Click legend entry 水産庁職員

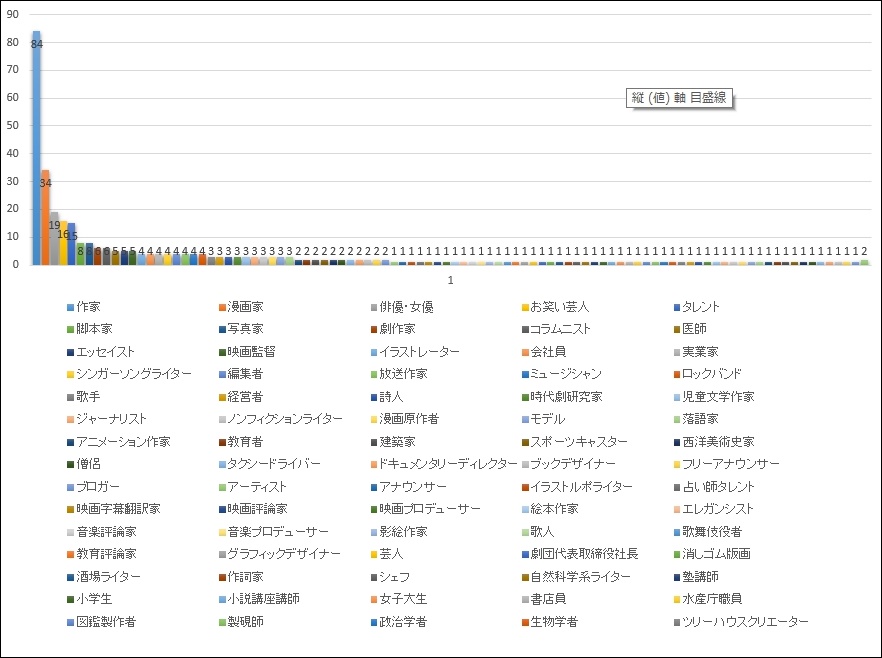(x=708, y=599)
